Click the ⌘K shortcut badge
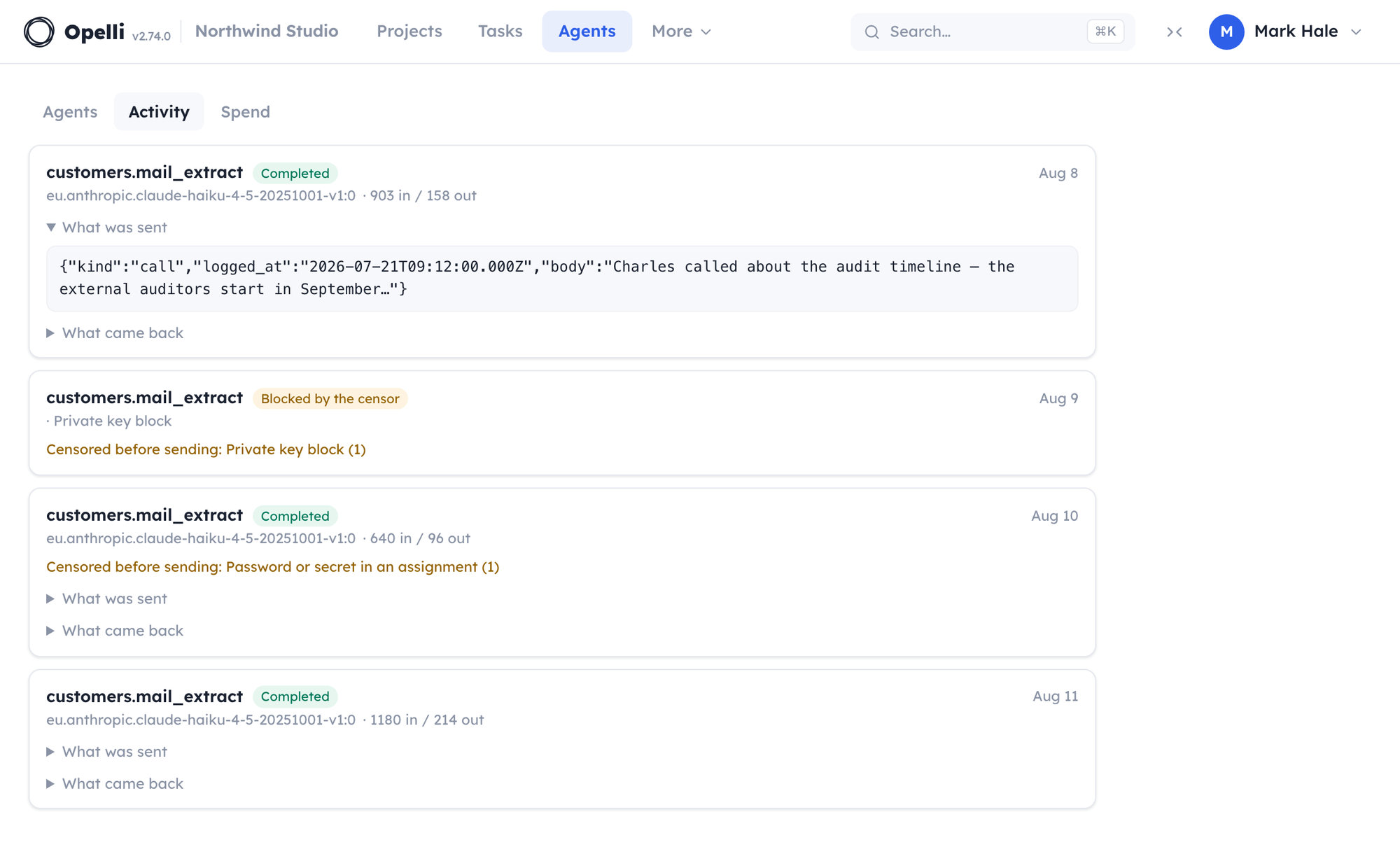The height and width of the screenshot is (854, 1400). click(x=1105, y=31)
